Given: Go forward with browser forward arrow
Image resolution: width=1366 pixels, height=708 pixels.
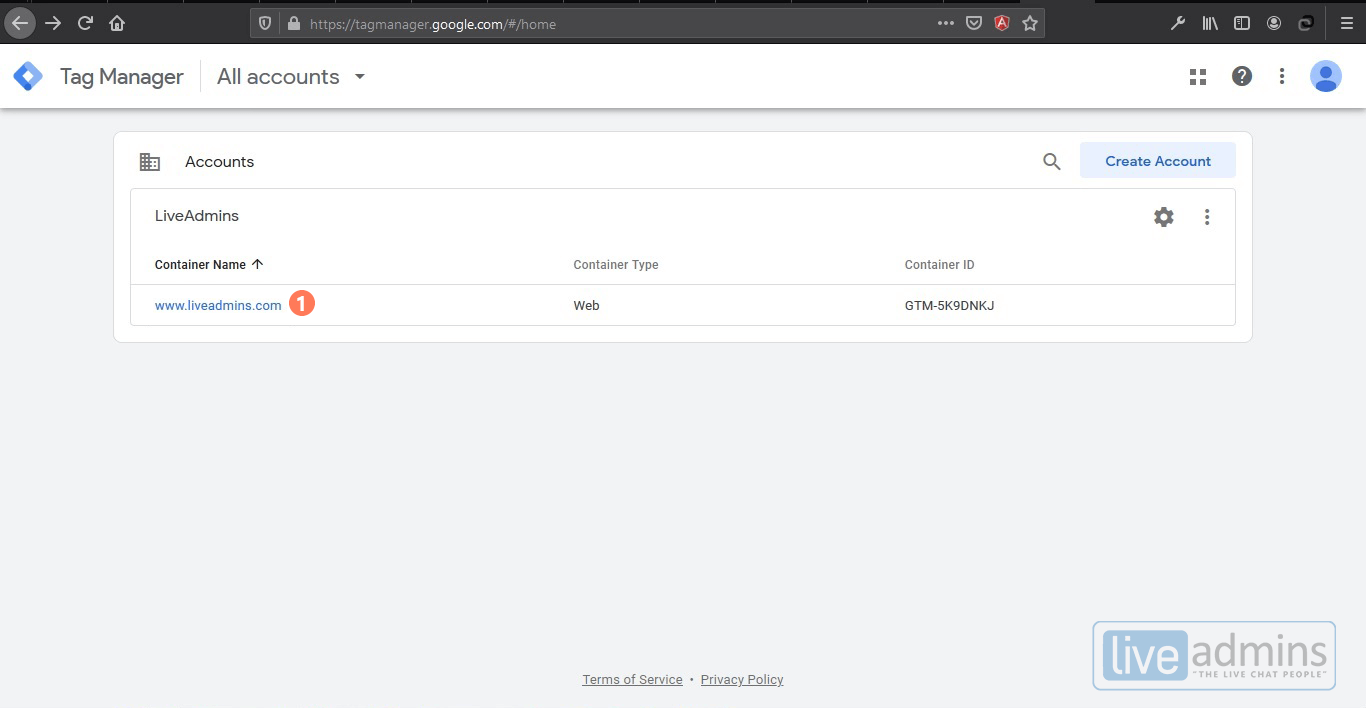Looking at the screenshot, I should point(53,23).
